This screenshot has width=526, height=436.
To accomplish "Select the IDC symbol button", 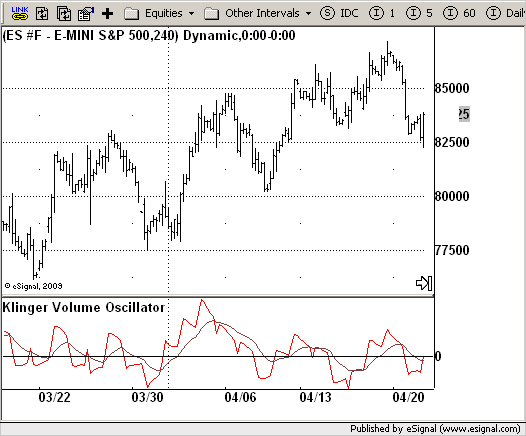I will 339,13.
